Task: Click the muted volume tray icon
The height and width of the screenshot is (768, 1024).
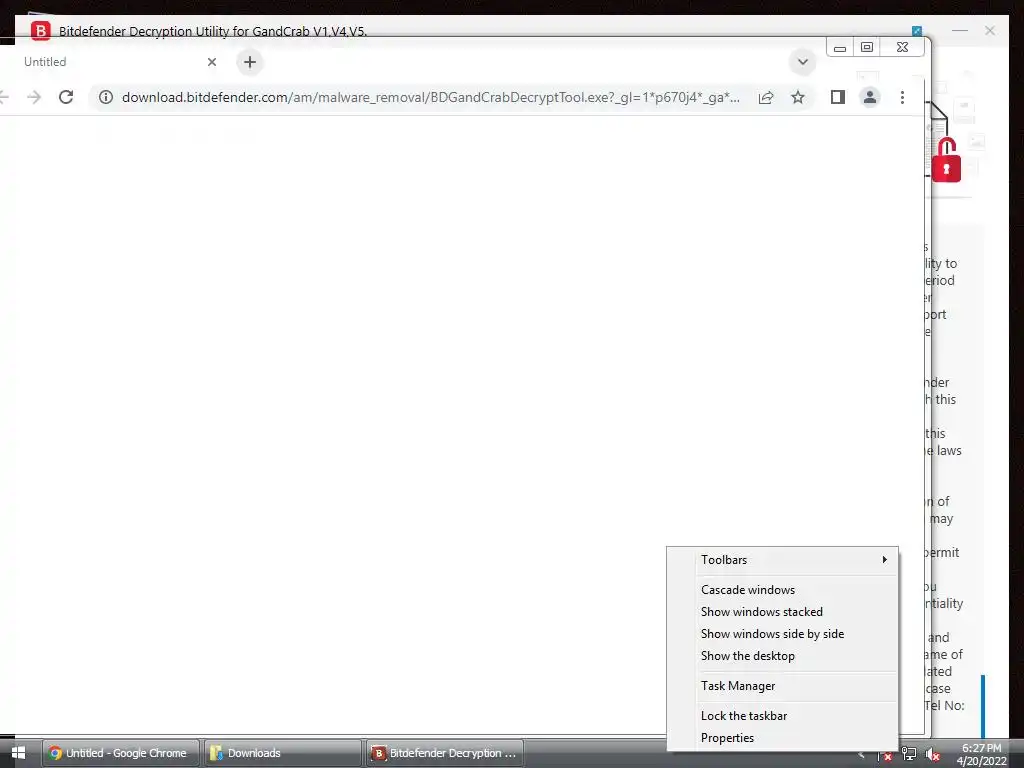Action: tap(933, 754)
